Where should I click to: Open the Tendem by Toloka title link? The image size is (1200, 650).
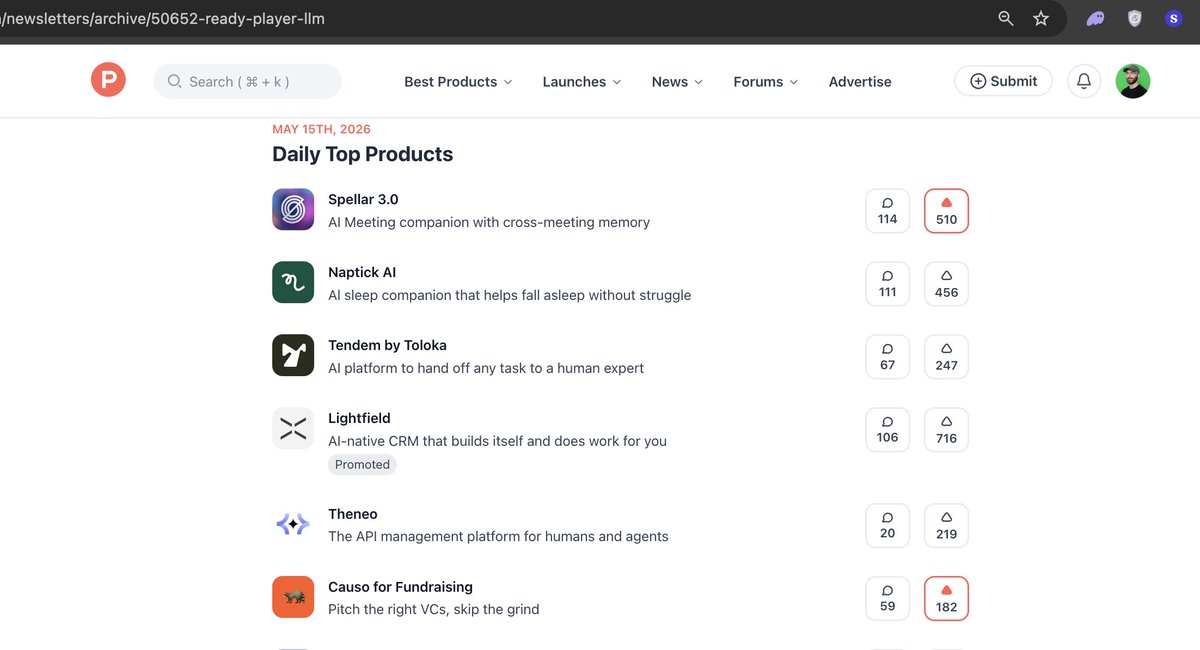pyautogui.click(x=387, y=345)
